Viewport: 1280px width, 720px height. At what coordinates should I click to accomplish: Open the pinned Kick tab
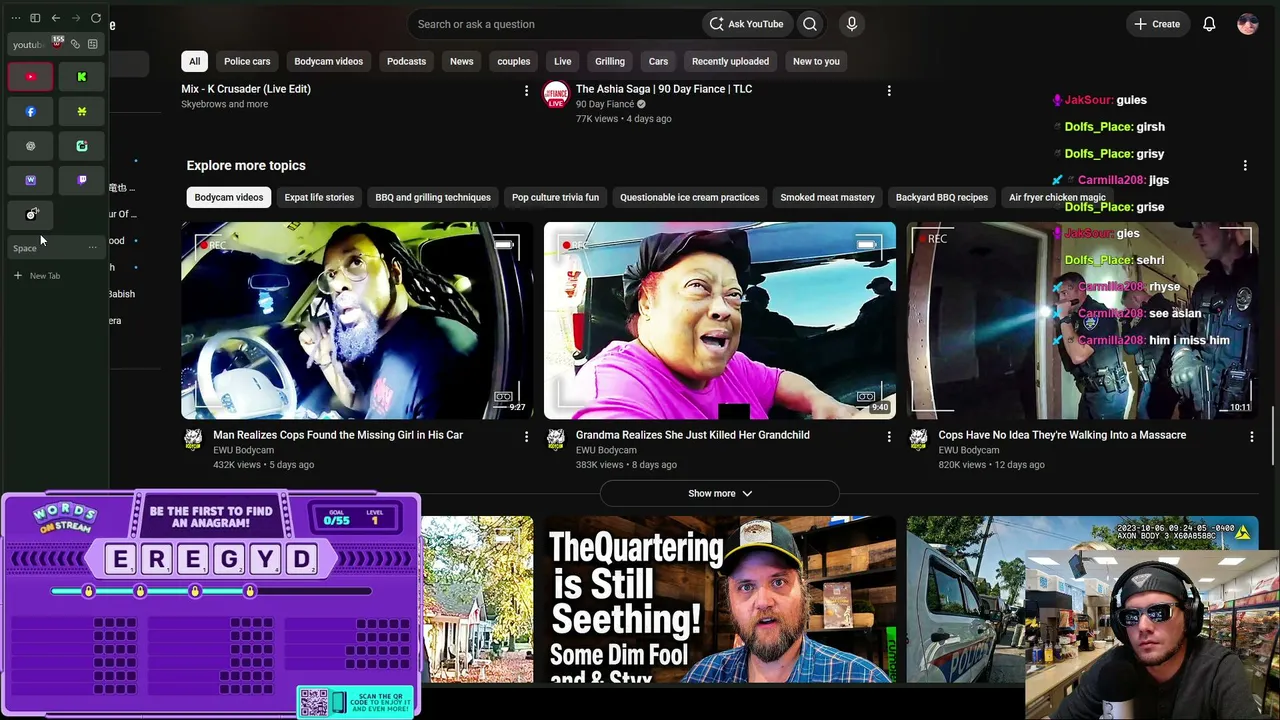[82, 77]
